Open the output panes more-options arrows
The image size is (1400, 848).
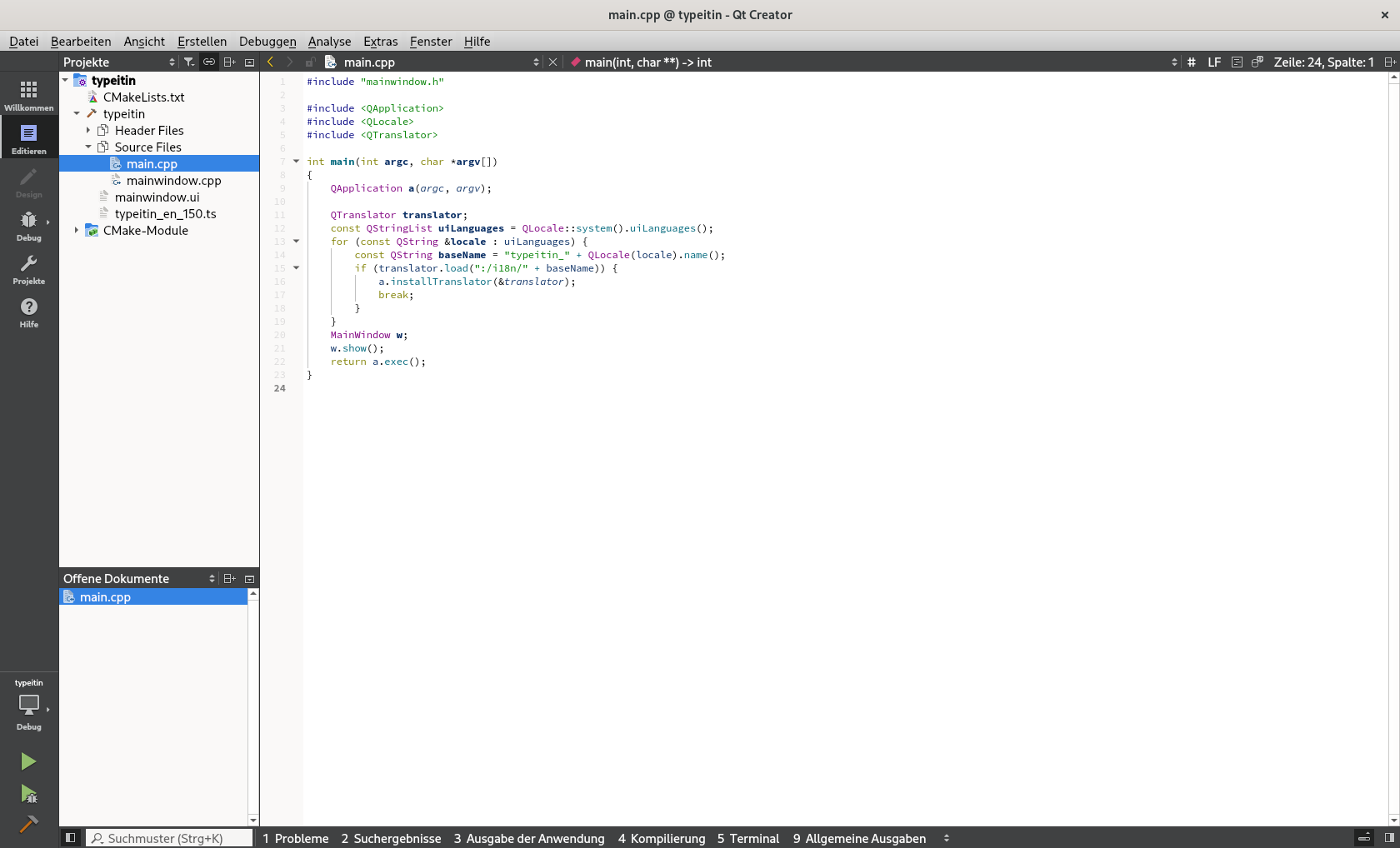pos(947,838)
